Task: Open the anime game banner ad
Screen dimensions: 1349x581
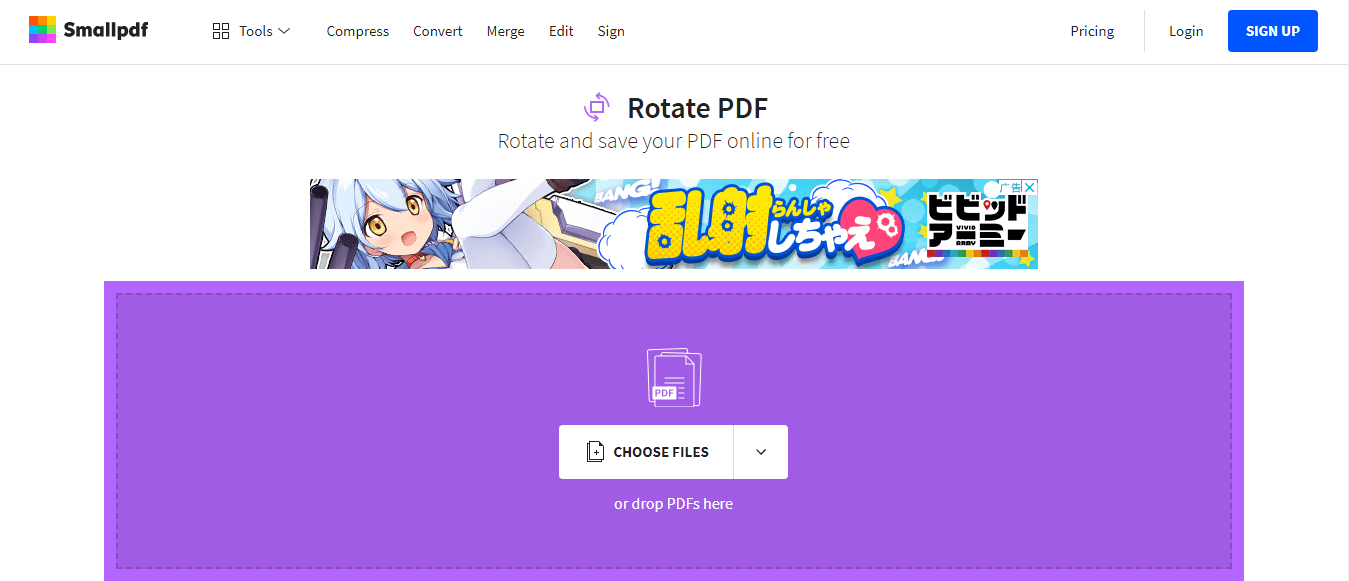Action: tap(674, 224)
